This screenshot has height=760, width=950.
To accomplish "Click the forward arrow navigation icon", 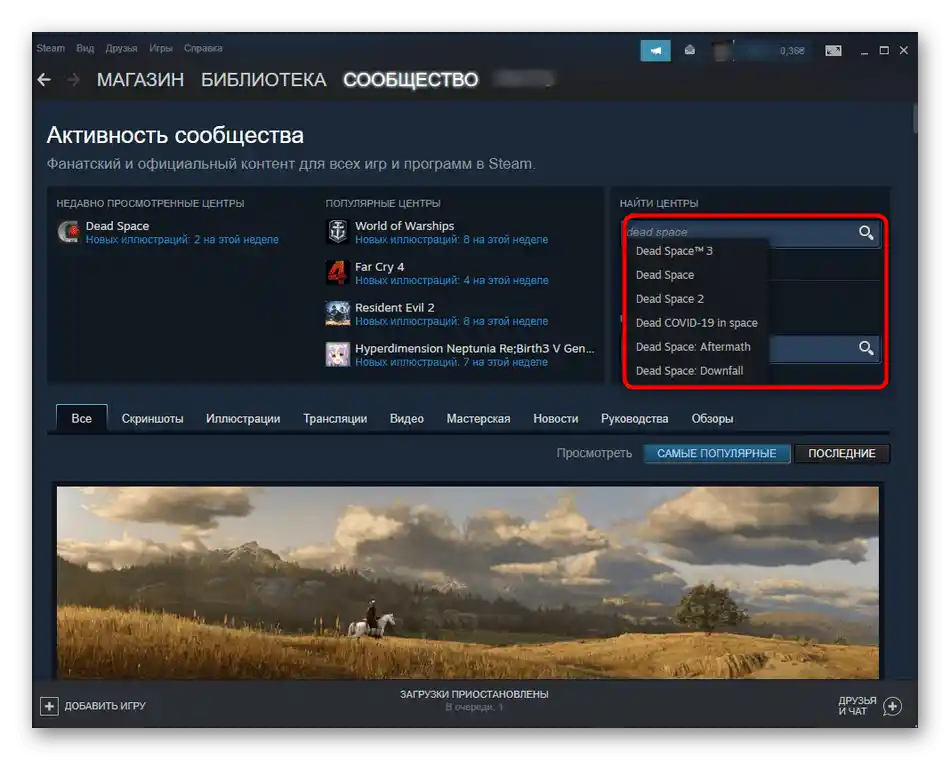I will pos(73,79).
